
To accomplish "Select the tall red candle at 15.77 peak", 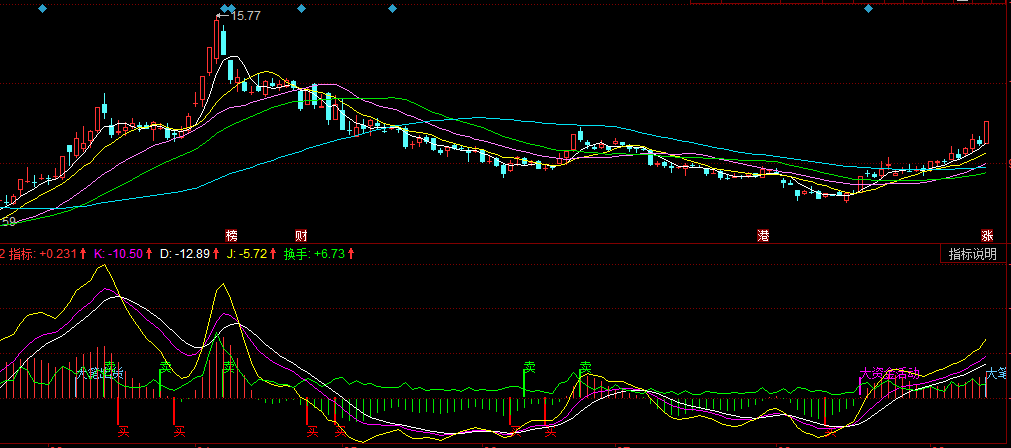I will point(217,42).
